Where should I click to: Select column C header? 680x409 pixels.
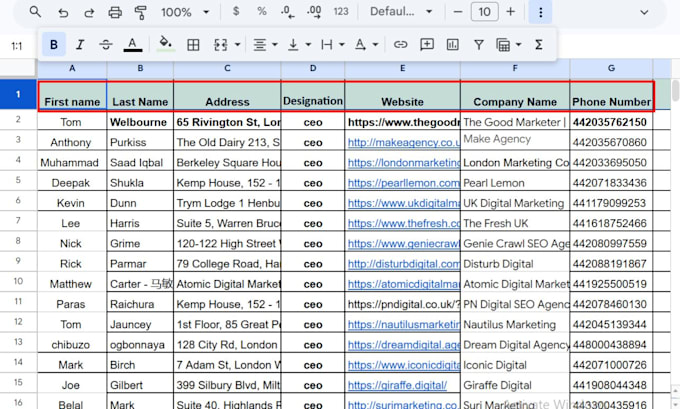pos(227,68)
